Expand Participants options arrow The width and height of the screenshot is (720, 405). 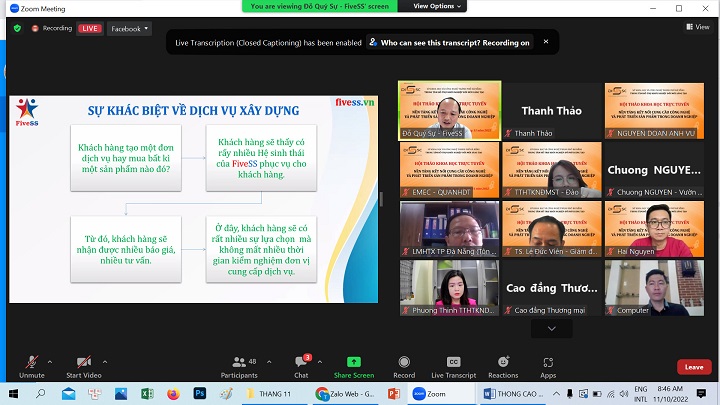[x=269, y=362]
